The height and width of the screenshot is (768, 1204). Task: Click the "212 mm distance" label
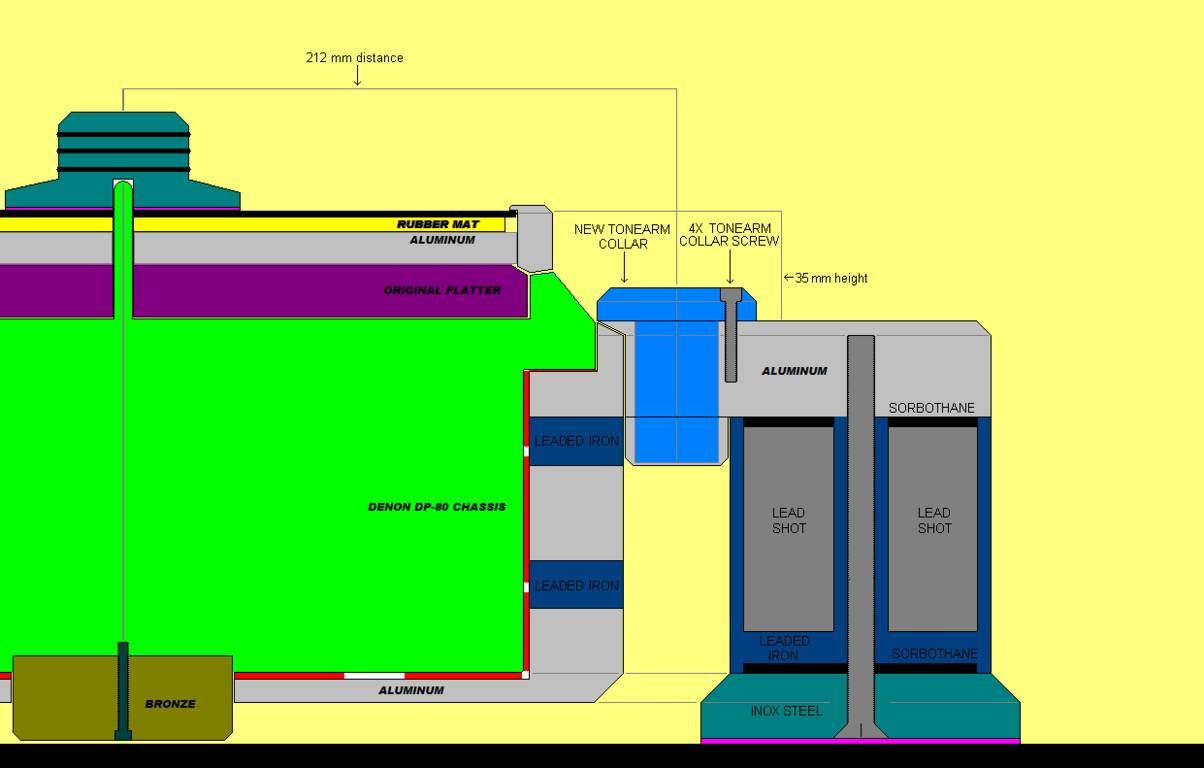point(355,58)
